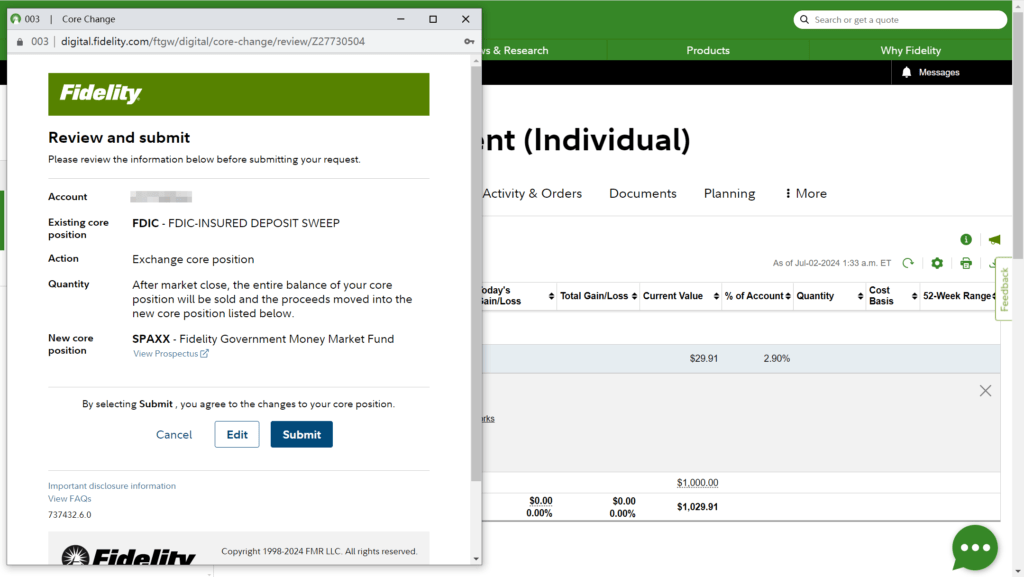The height and width of the screenshot is (577, 1024).
Task: Click the 2.90% account percentage cell
Action: 776,358
